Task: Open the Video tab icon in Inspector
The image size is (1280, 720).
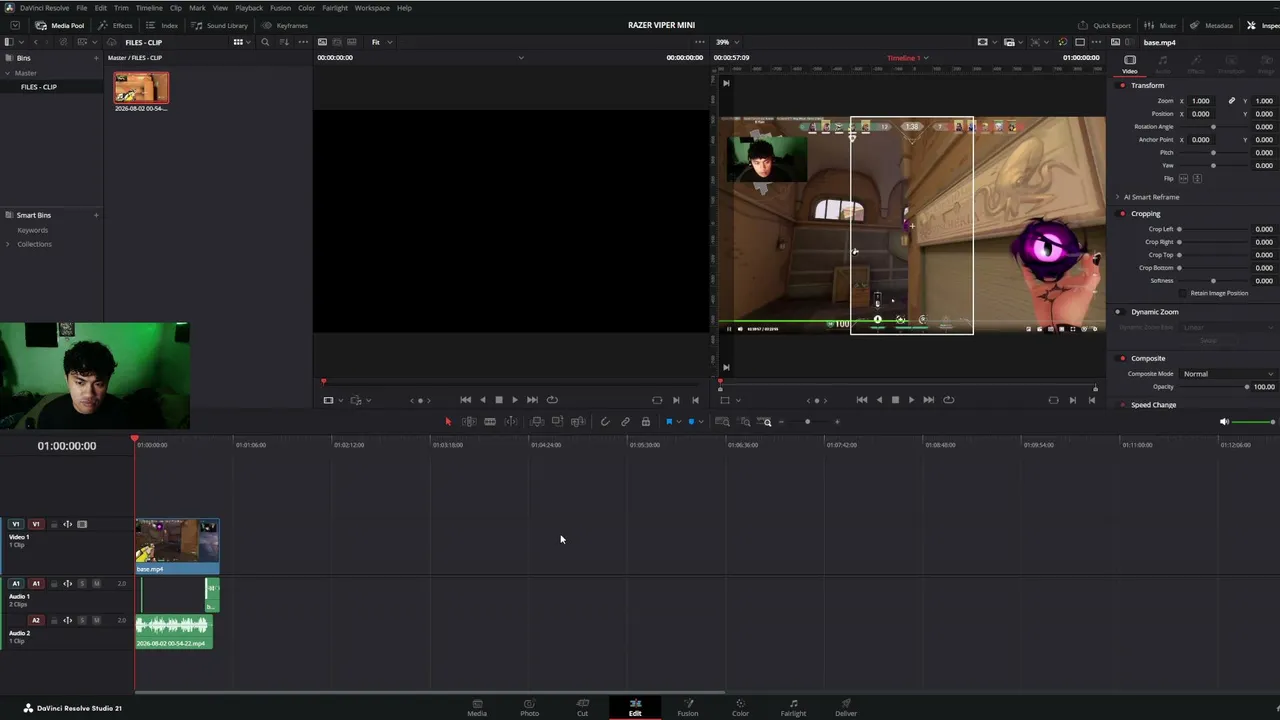Action: click(x=1130, y=60)
